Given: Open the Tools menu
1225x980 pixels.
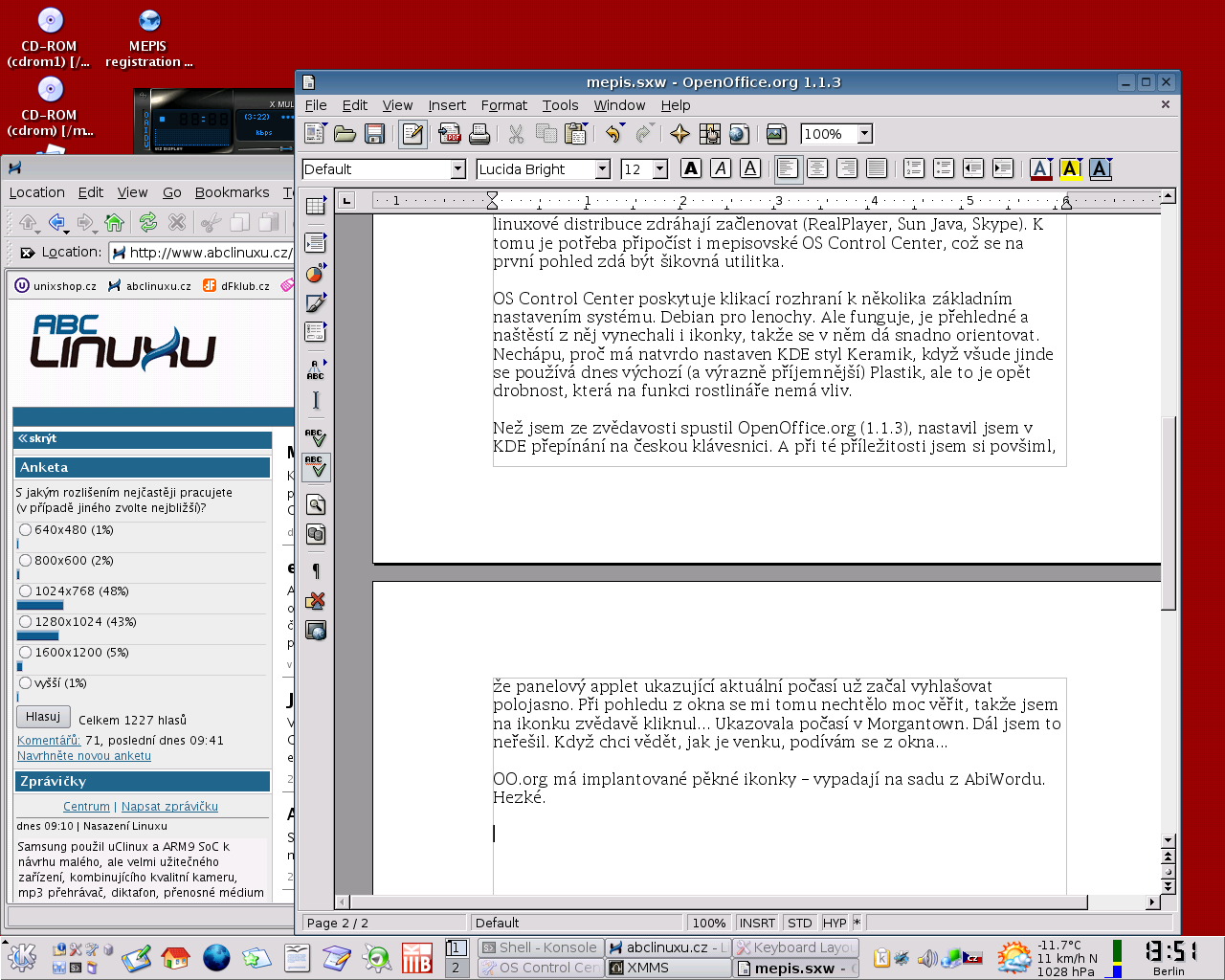Looking at the screenshot, I should (x=560, y=105).
